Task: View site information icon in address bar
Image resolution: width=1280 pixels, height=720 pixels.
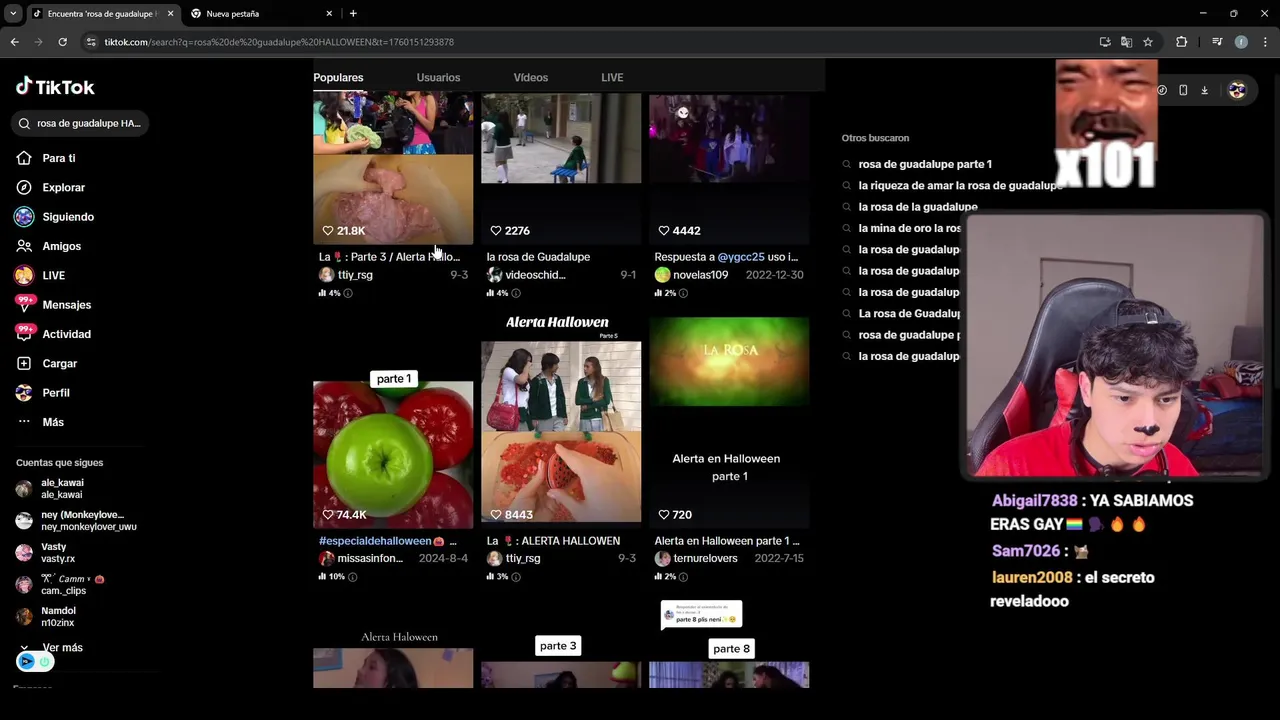Action: tap(91, 42)
